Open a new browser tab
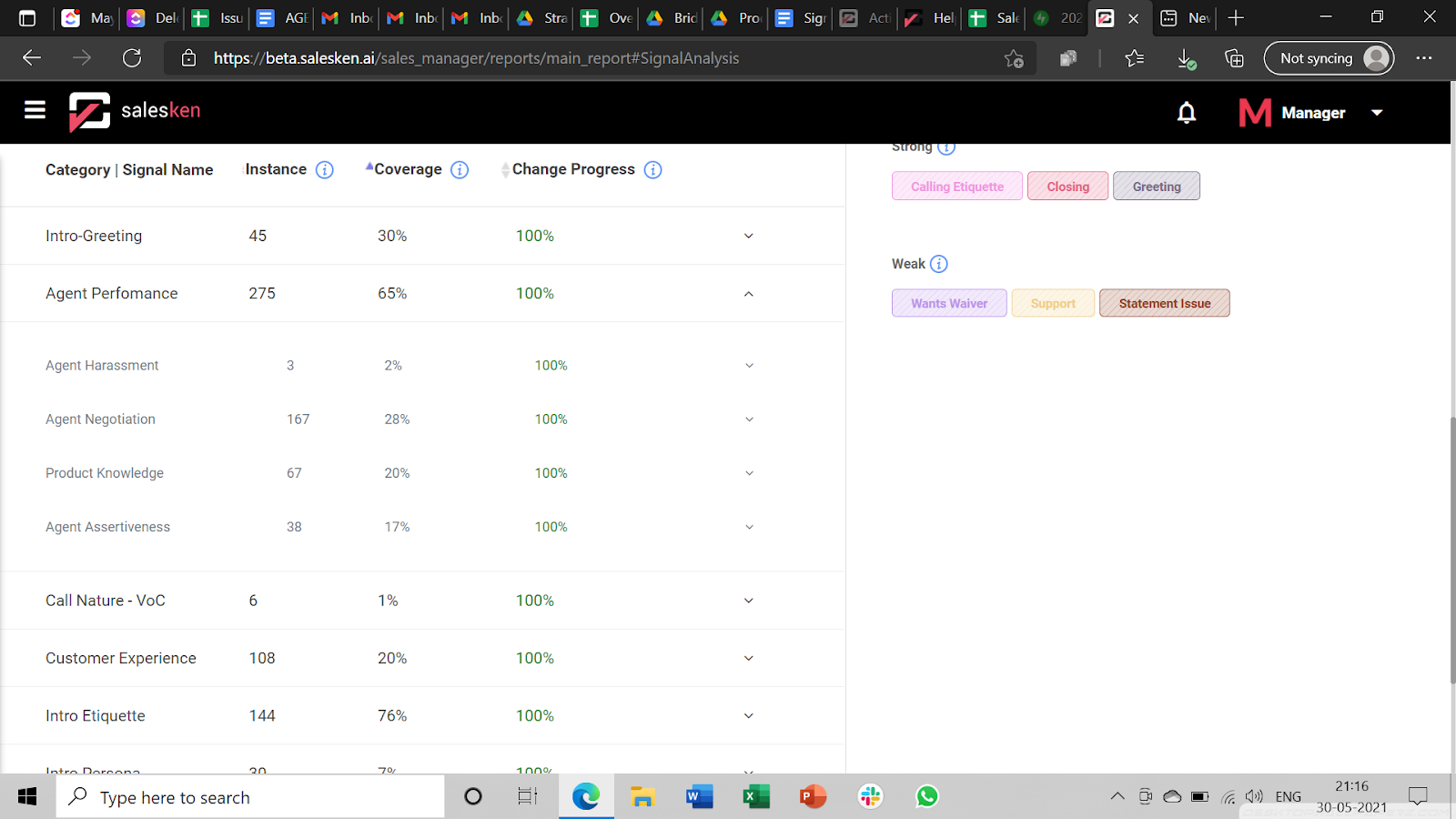 (x=1236, y=18)
